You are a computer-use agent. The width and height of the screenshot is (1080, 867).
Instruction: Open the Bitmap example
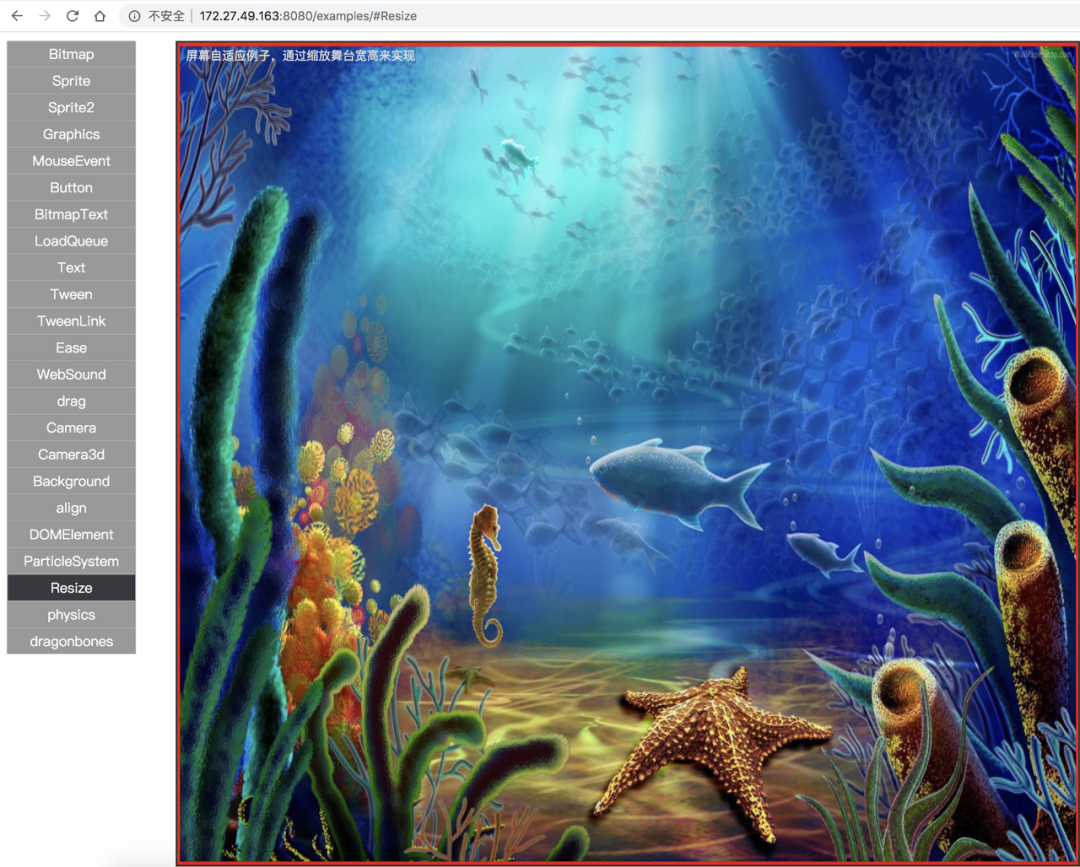71,54
